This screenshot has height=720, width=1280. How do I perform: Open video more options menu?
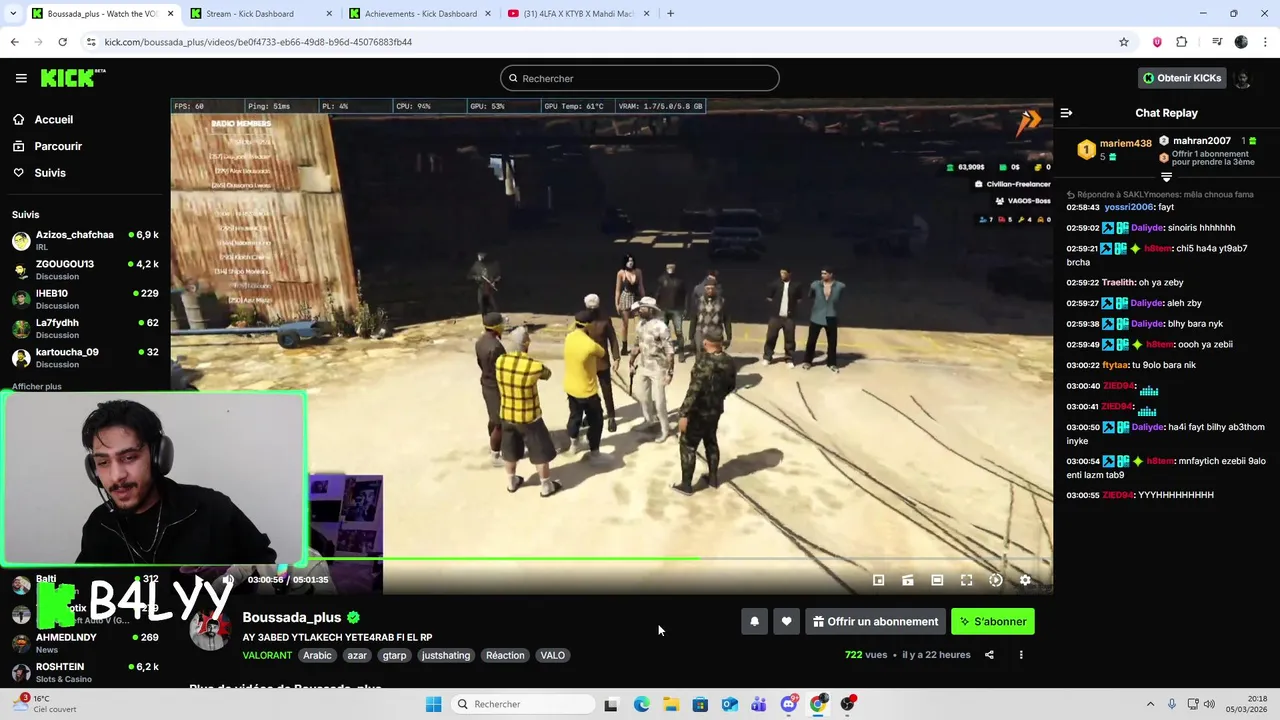(x=1021, y=655)
